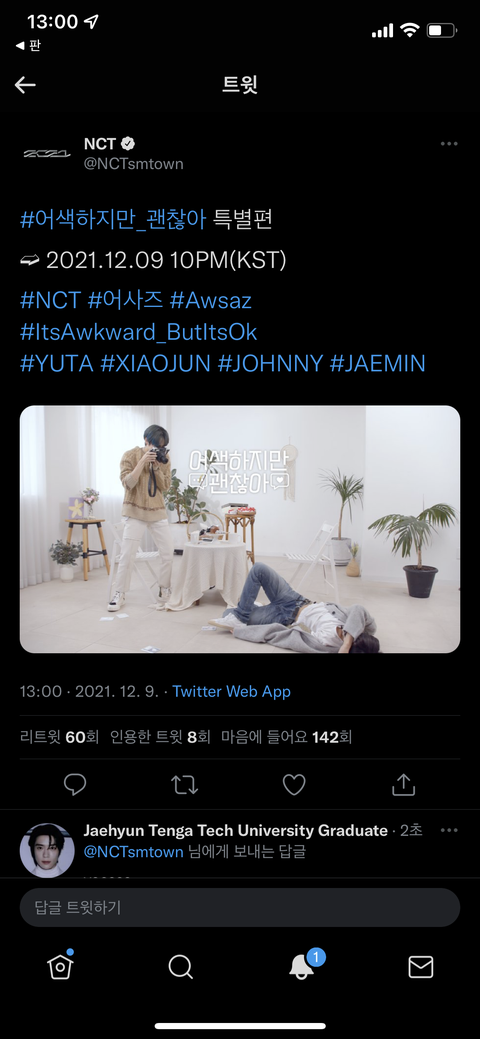
Task: Tap the back arrow icon
Action: (25, 85)
